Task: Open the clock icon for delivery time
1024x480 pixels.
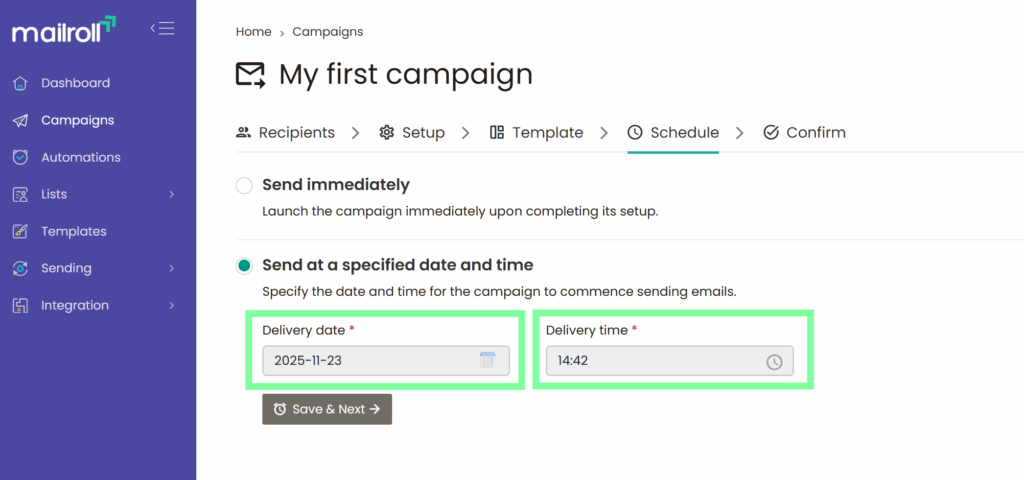Action: point(774,362)
